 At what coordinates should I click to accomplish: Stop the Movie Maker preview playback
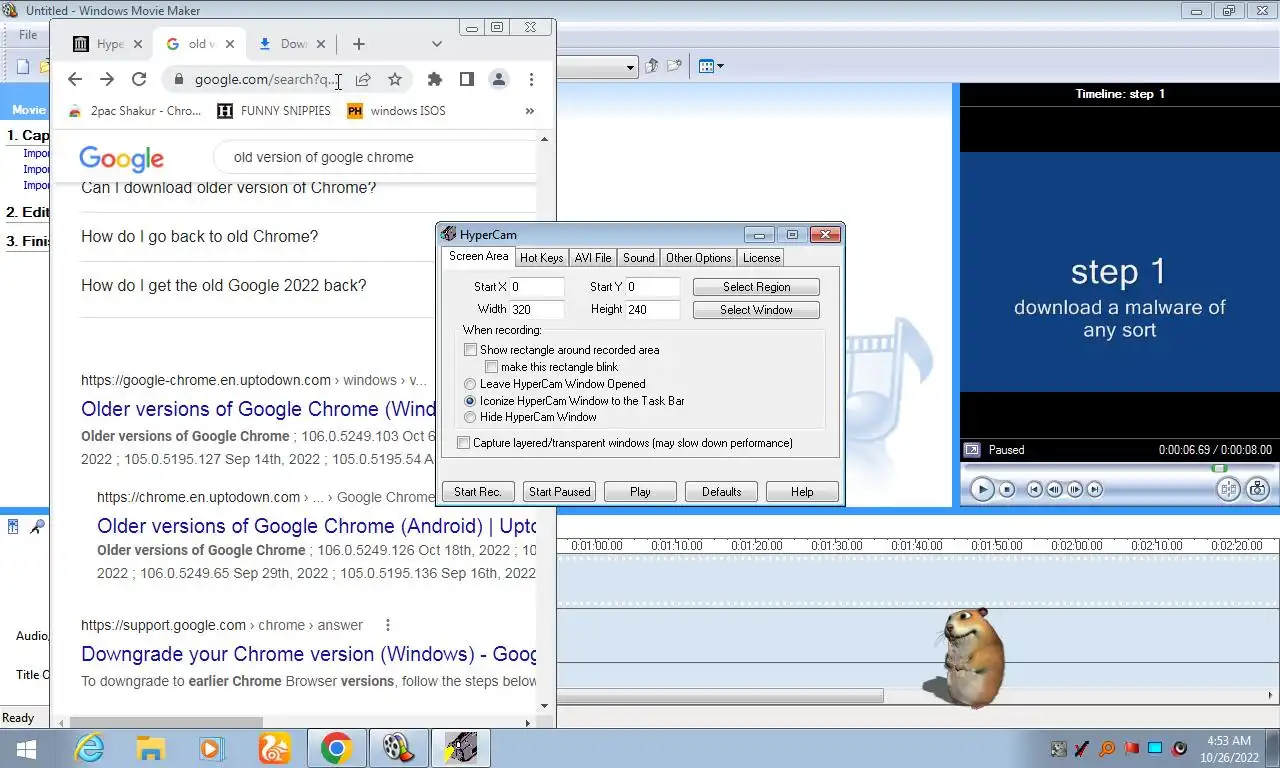coord(1007,489)
